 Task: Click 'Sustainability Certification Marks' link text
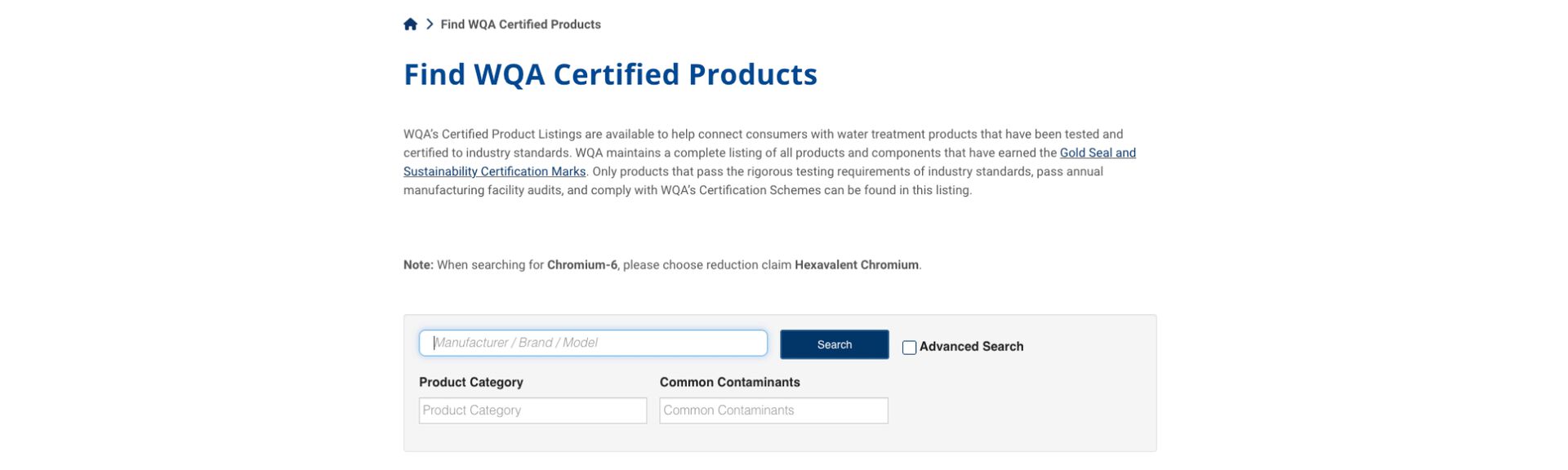pos(494,171)
